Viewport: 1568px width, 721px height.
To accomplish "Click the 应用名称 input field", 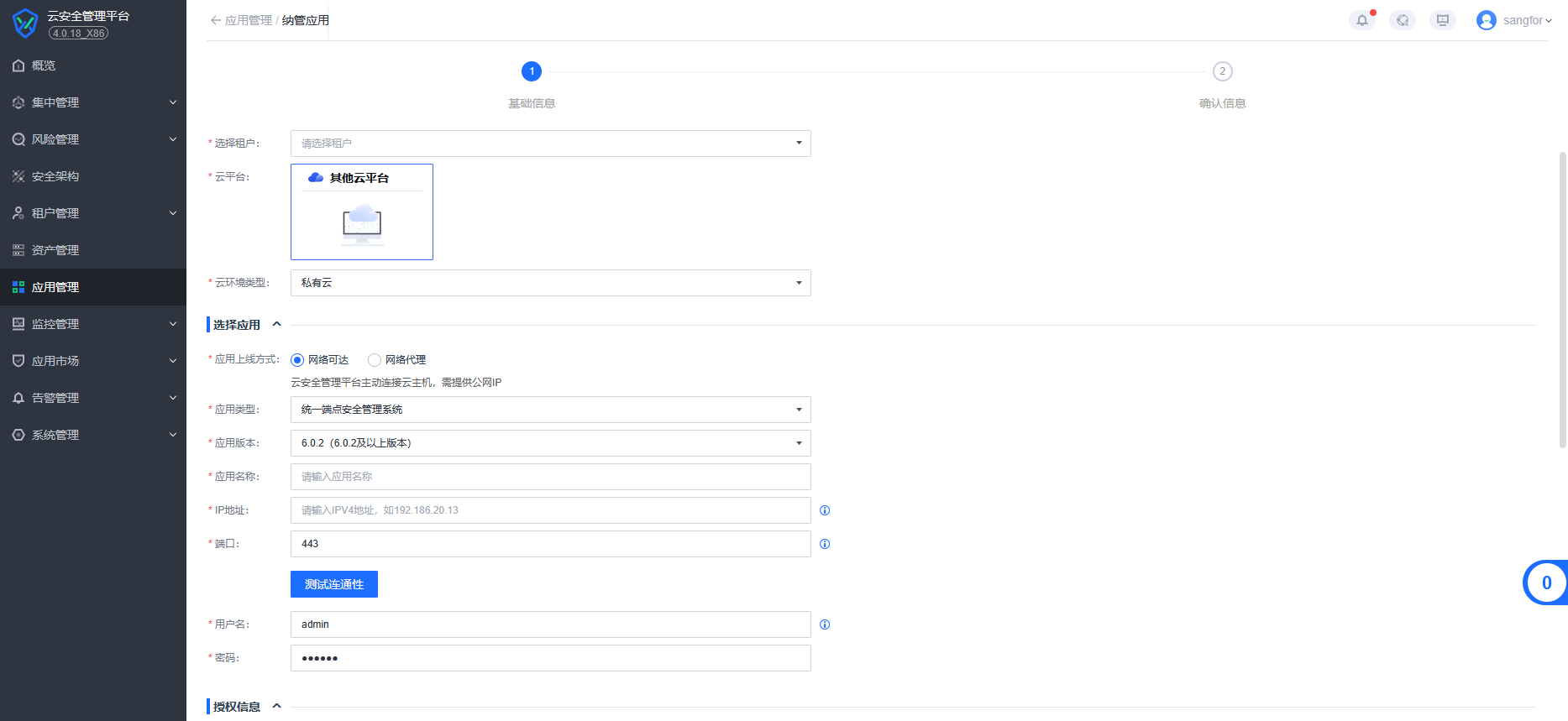I will tap(550, 477).
